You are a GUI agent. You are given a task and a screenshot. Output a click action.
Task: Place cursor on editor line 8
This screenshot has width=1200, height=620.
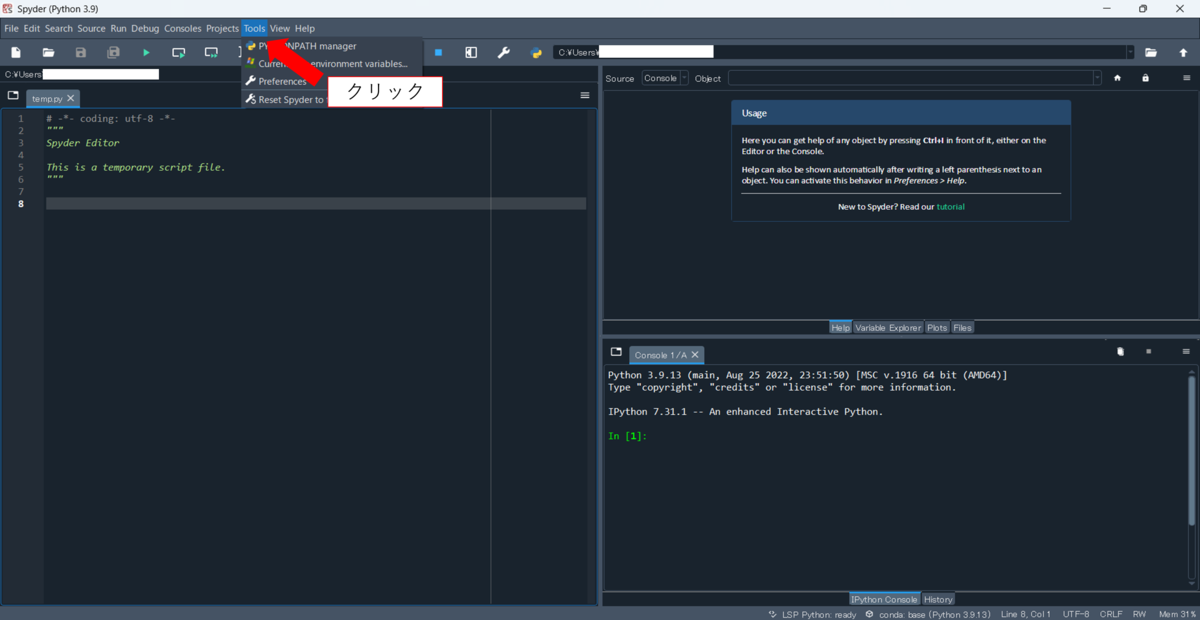[x=315, y=204]
